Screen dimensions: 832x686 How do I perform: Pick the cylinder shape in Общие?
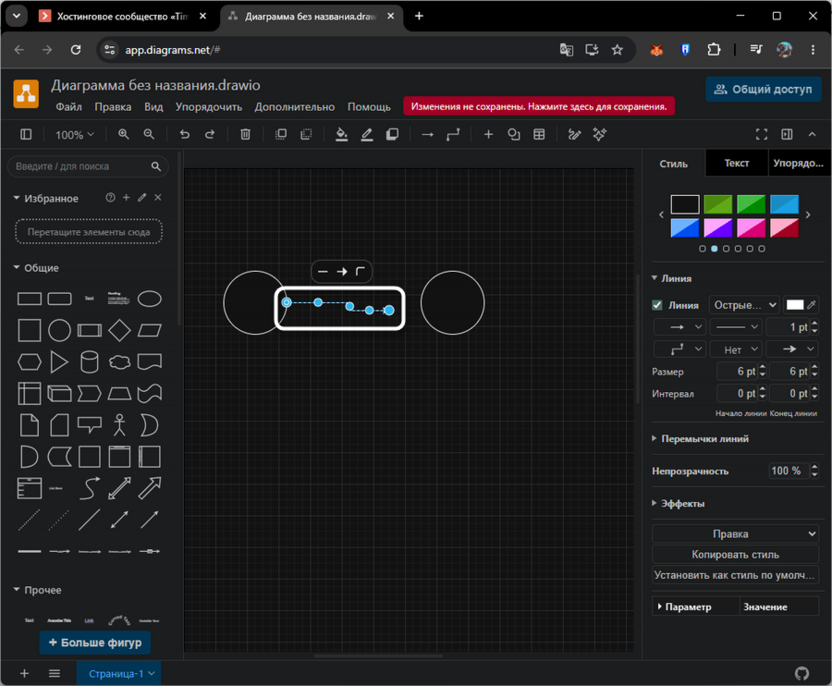click(x=89, y=362)
